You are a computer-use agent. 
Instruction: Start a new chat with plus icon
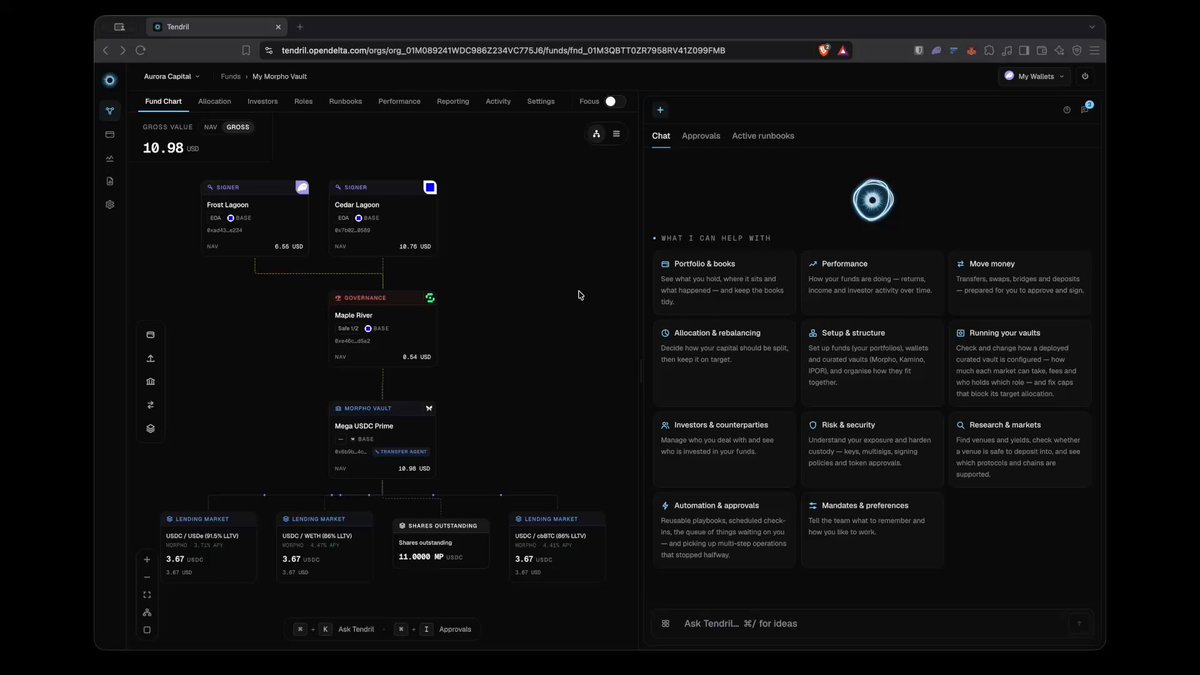click(660, 110)
